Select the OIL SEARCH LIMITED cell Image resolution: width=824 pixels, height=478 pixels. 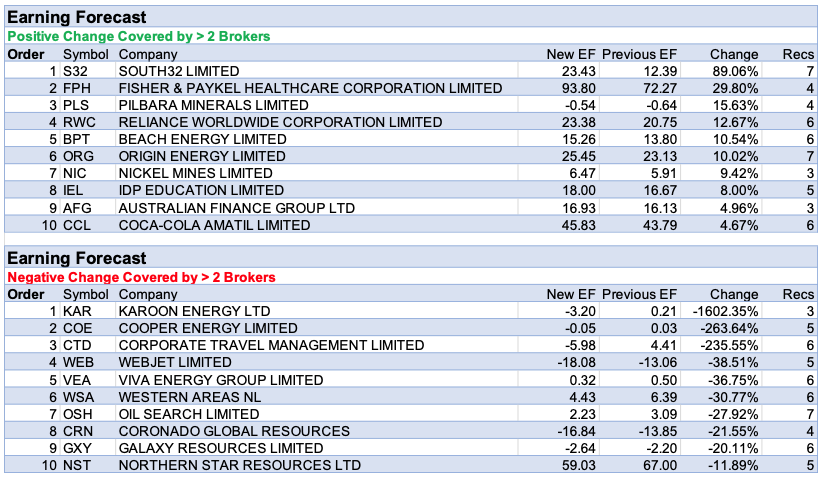point(189,414)
